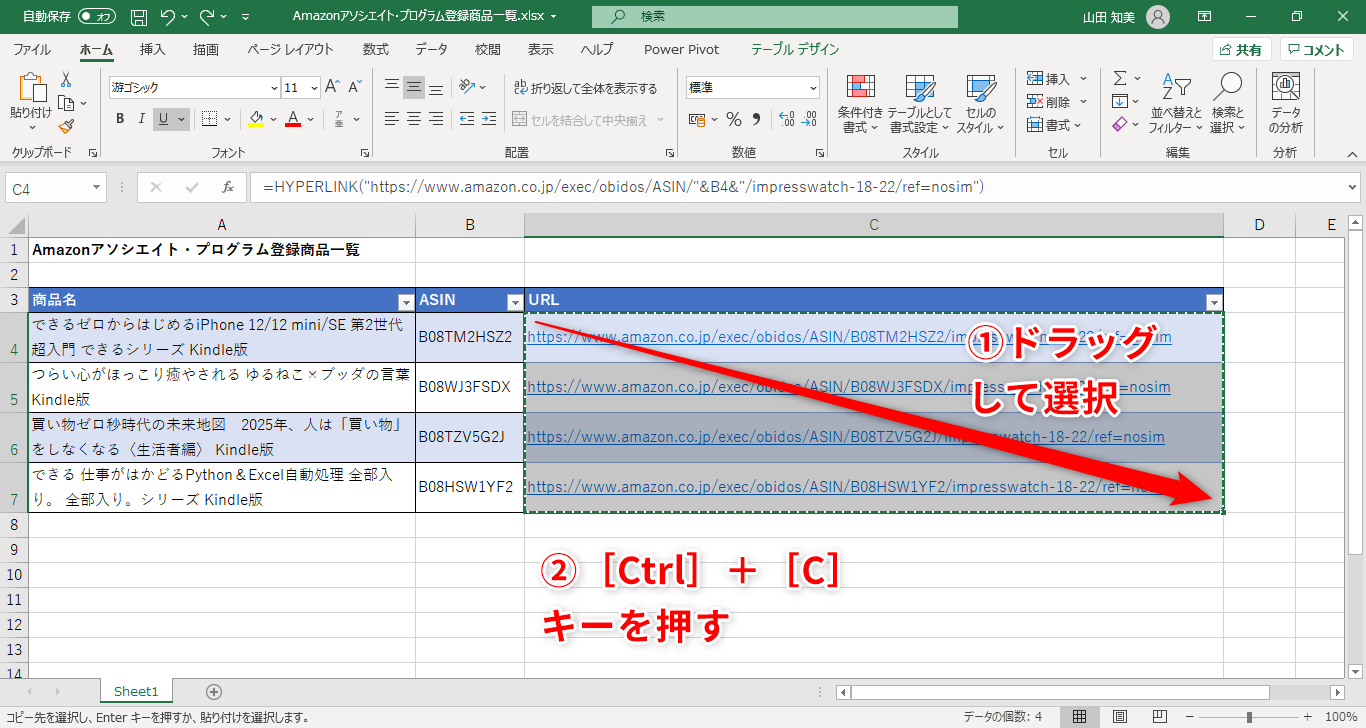Viewport: 1366px width, 728px height.
Task: Undo the last action
Action: pyautogui.click(x=168, y=17)
